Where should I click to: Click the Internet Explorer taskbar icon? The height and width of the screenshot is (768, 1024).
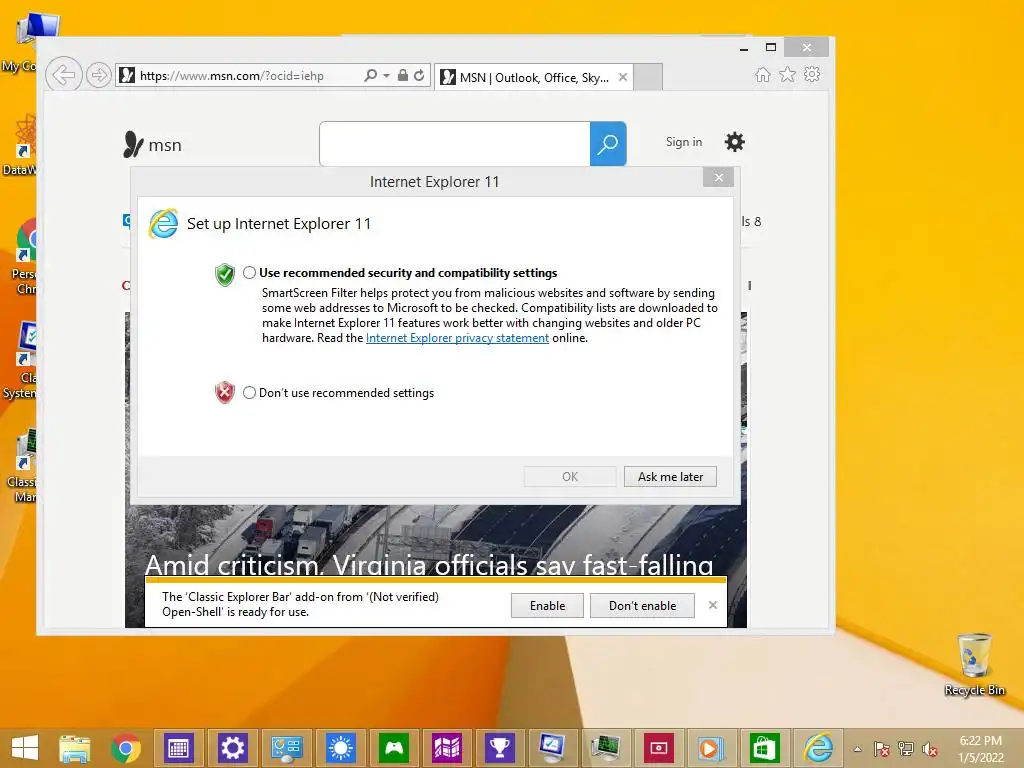point(818,748)
